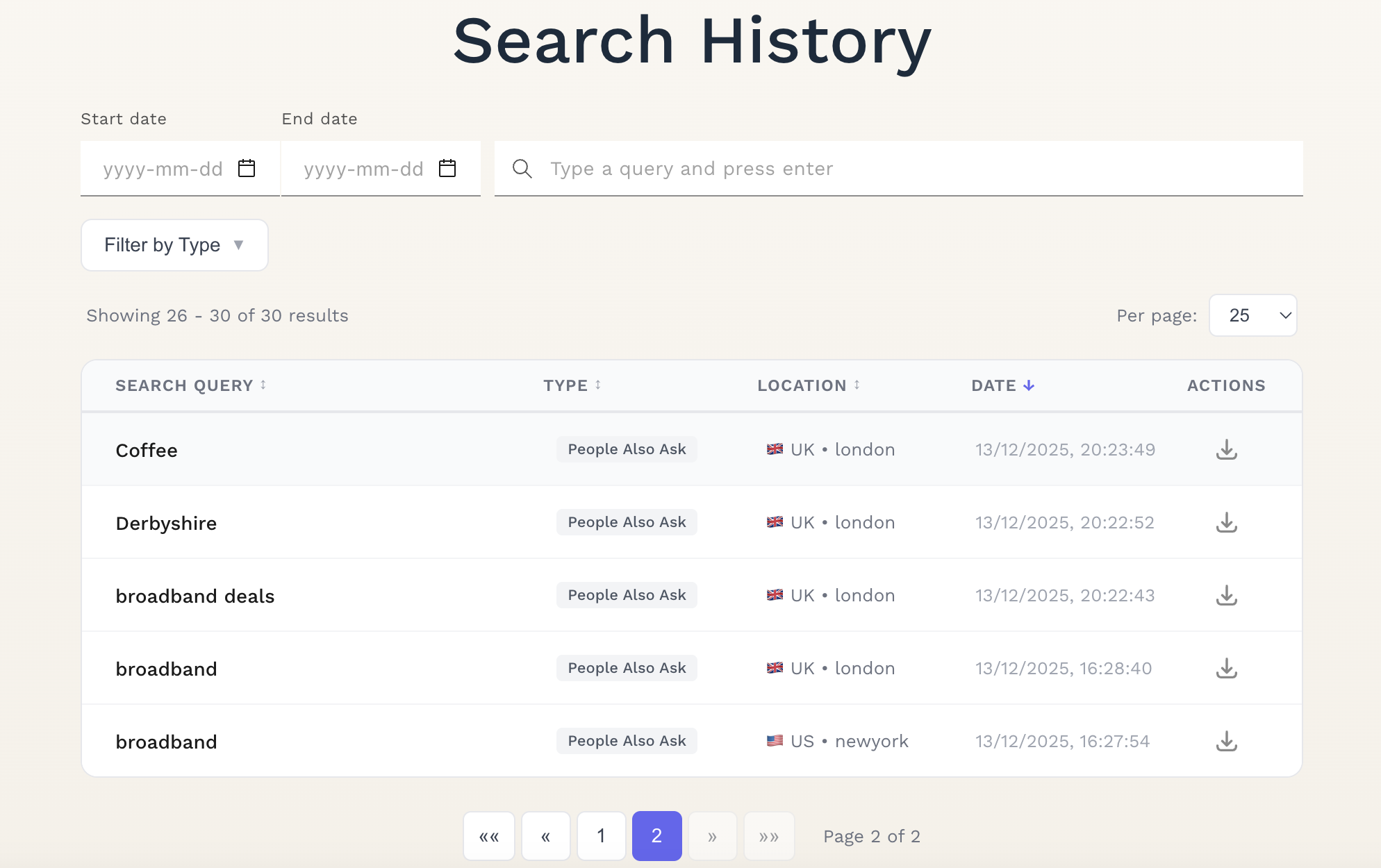Download the UK broadband result from 16:28:40
The image size is (1381, 868).
coord(1226,668)
